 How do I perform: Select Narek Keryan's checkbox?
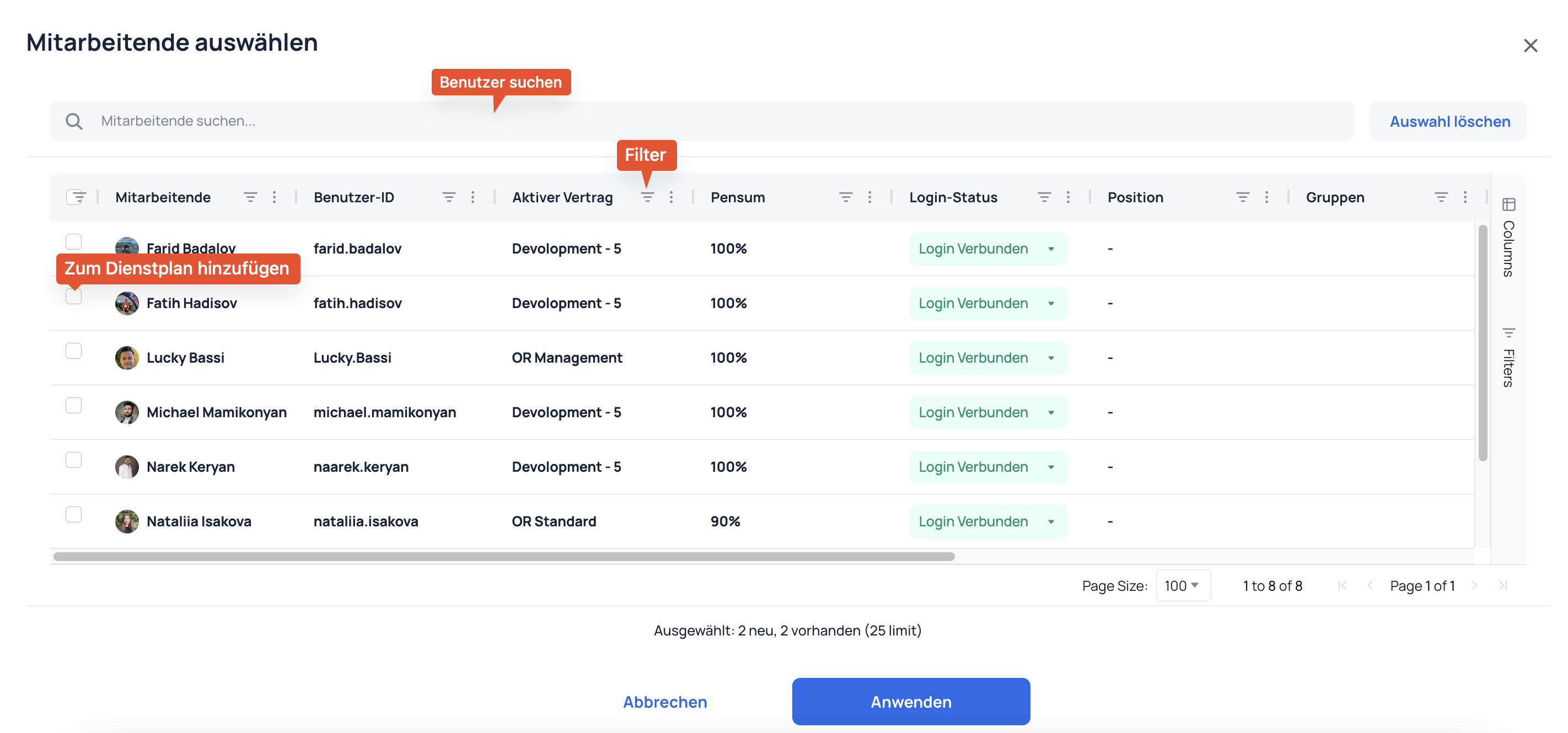(x=74, y=460)
